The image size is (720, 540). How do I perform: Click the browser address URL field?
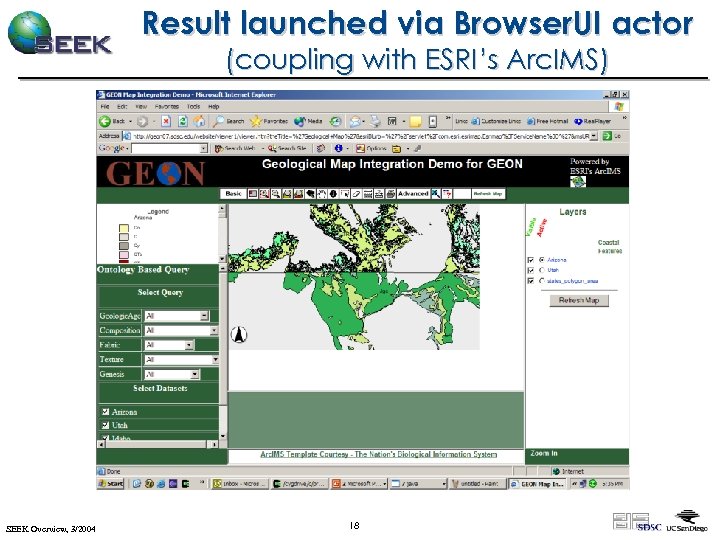[x=361, y=136]
